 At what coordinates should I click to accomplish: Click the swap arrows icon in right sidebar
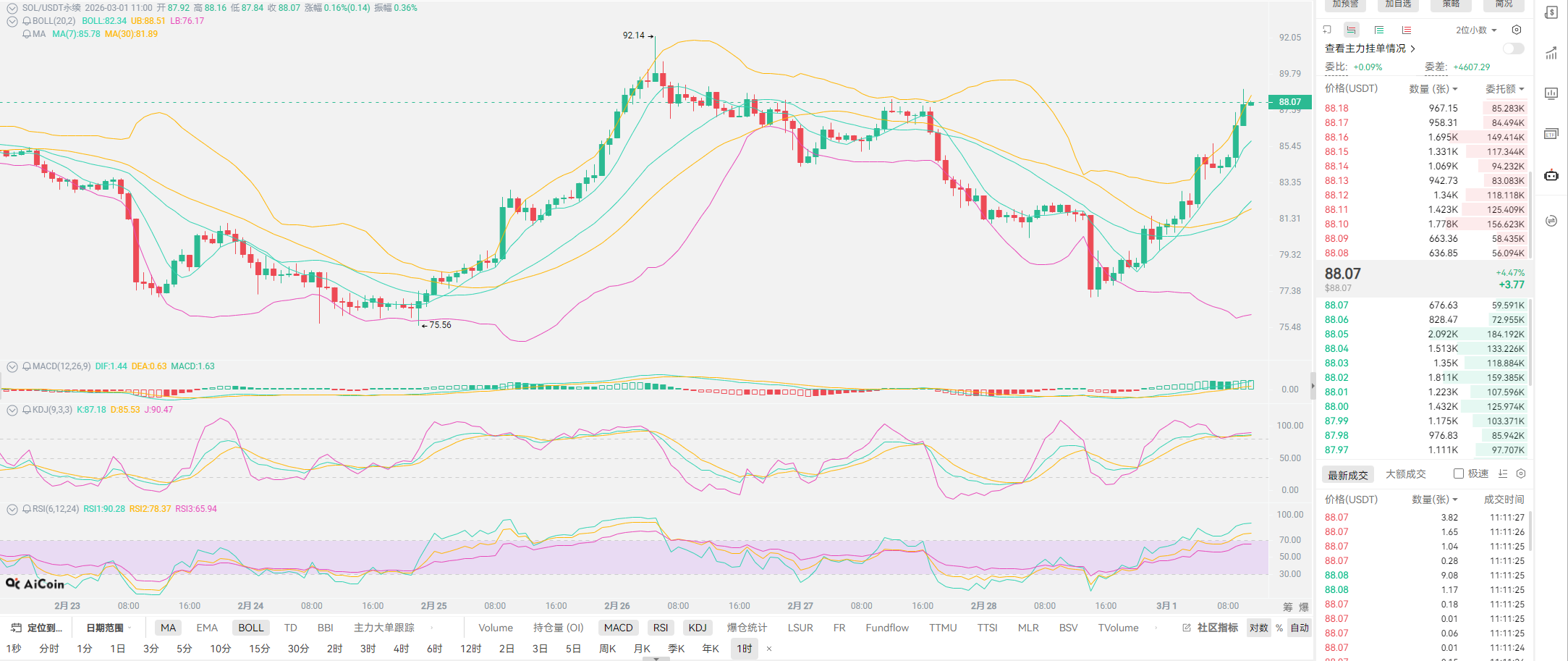click(1551, 221)
